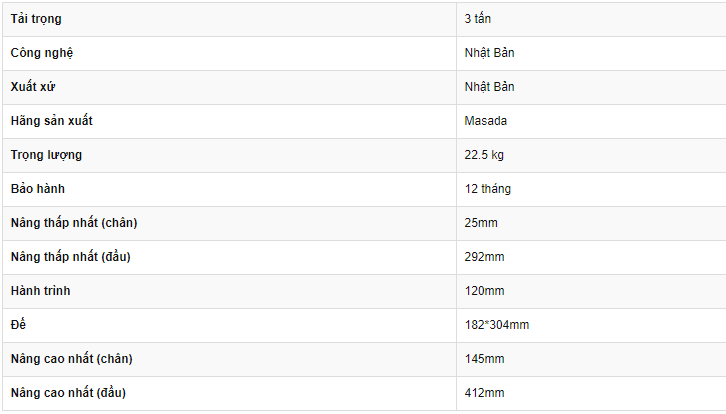
Task: Click the 'Công nghệ' row label
Action: point(42,53)
